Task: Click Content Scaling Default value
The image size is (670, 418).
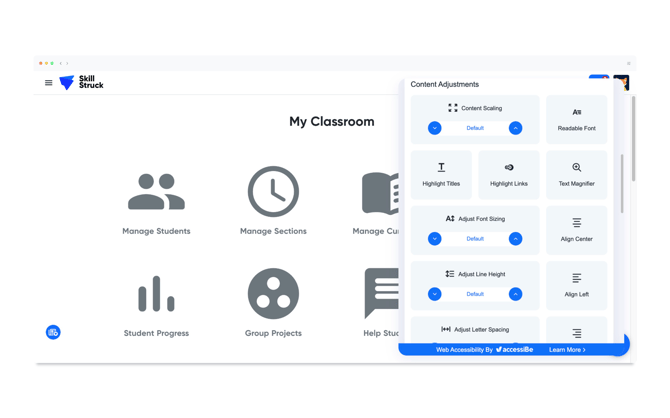Action: pos(475,128)
